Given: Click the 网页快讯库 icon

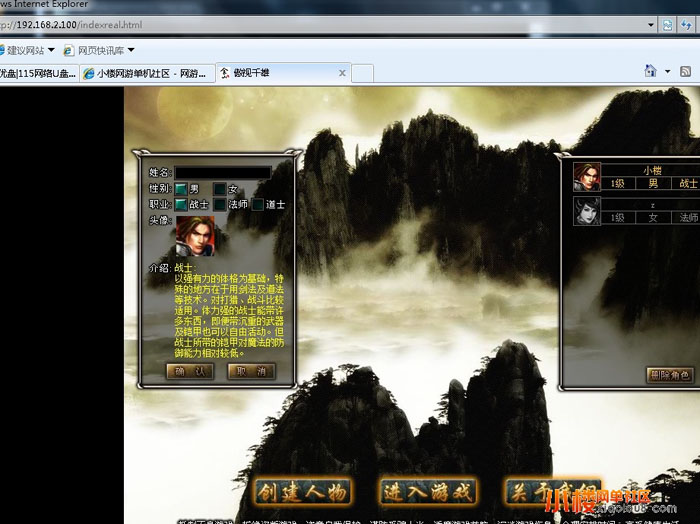Looking at the screenshot, I should point(69,50).
